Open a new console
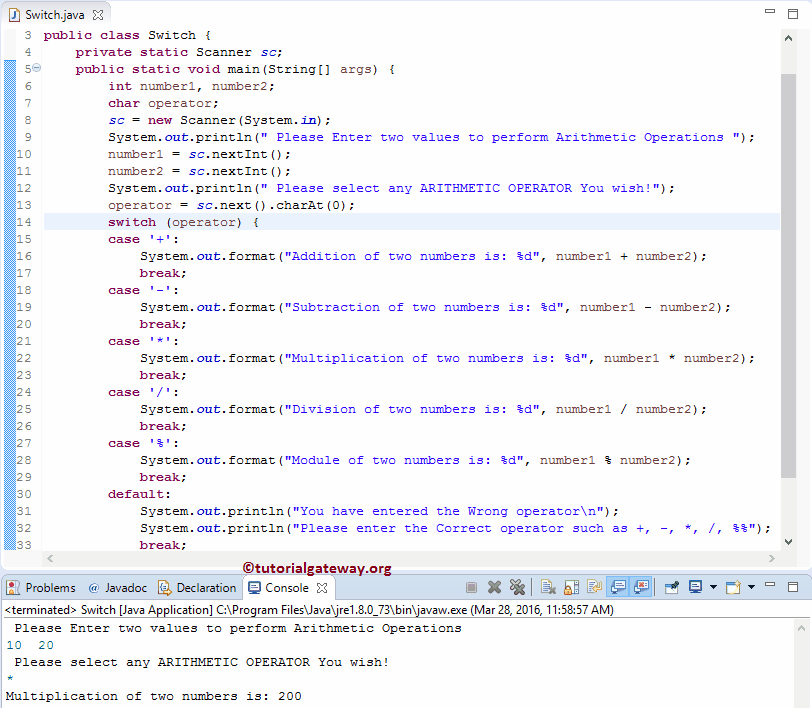This screenshot has height=708, width=812. pyautogui.click(x=733, y=588)
